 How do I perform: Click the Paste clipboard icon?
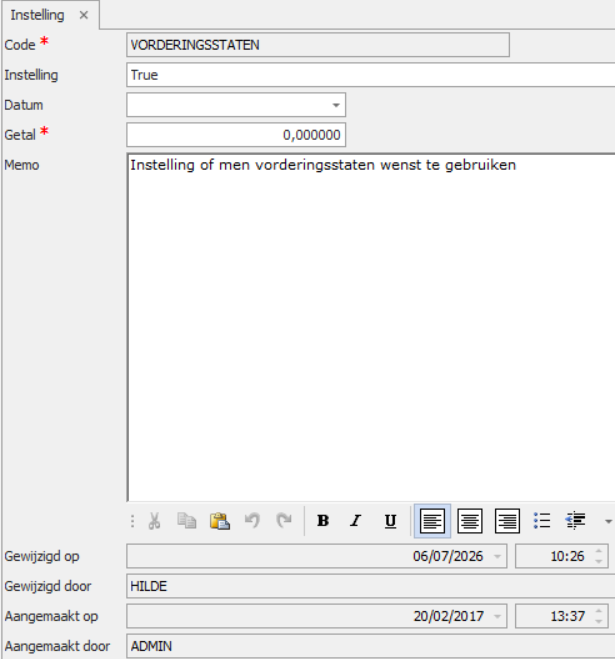coord(219,521)
